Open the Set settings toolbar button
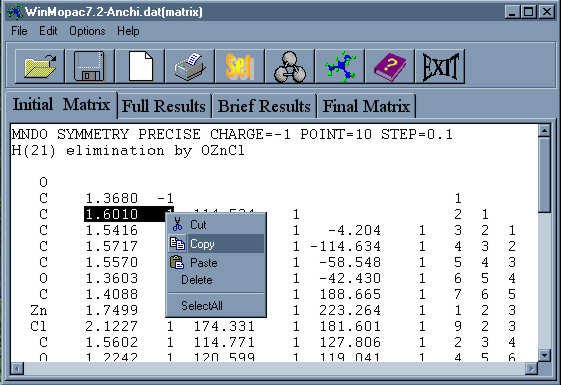This screenshot has height=385, width=561. [x=240, y=67]
